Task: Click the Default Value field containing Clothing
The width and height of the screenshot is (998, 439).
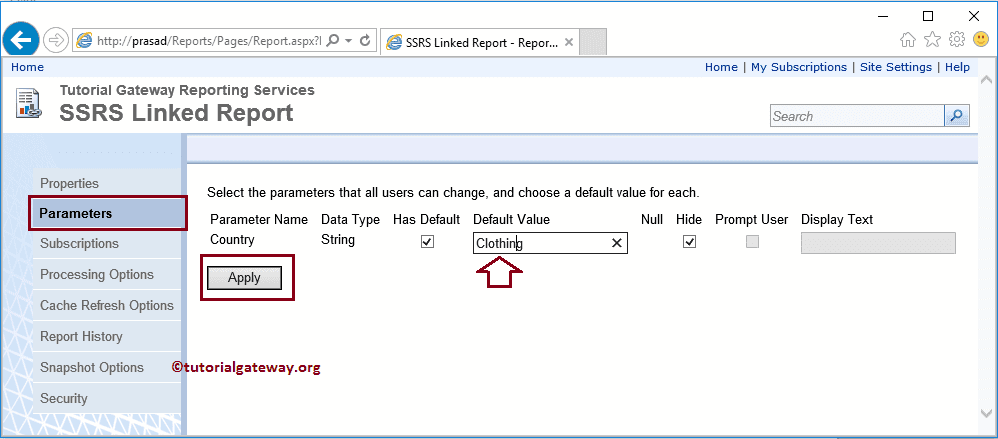Action: (551, 243)
